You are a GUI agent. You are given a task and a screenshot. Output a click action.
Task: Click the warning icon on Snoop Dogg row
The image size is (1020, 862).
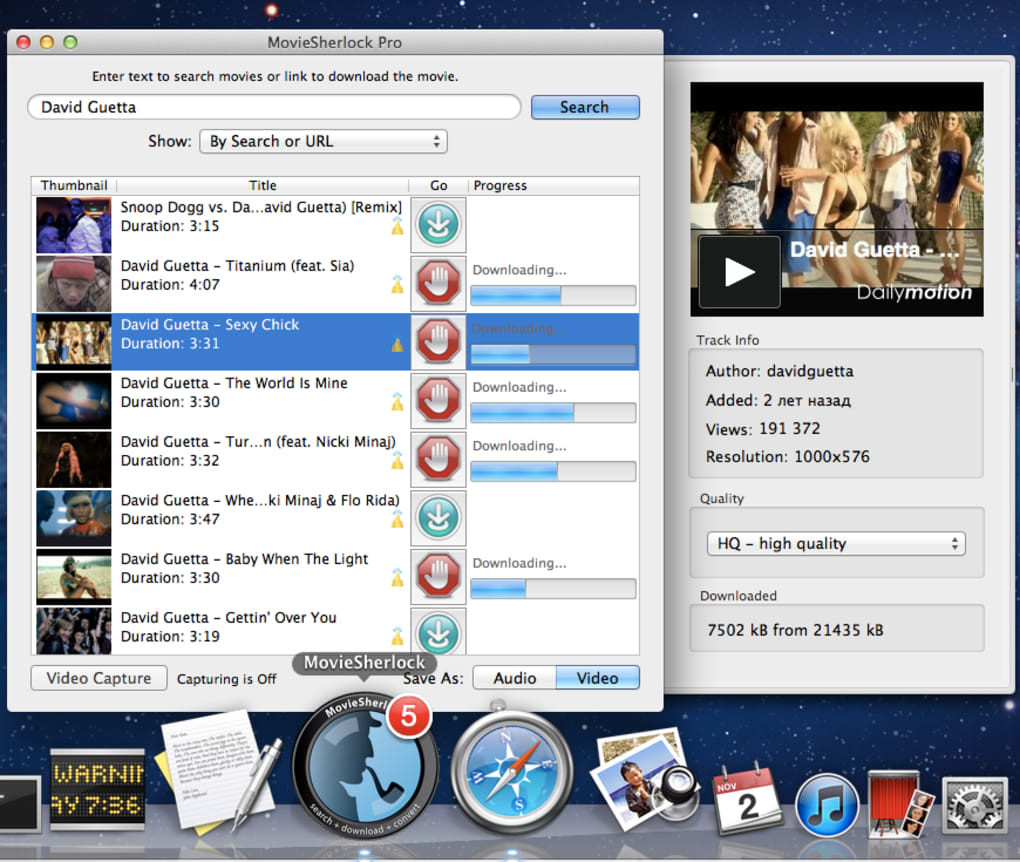(x=397, y=226)
